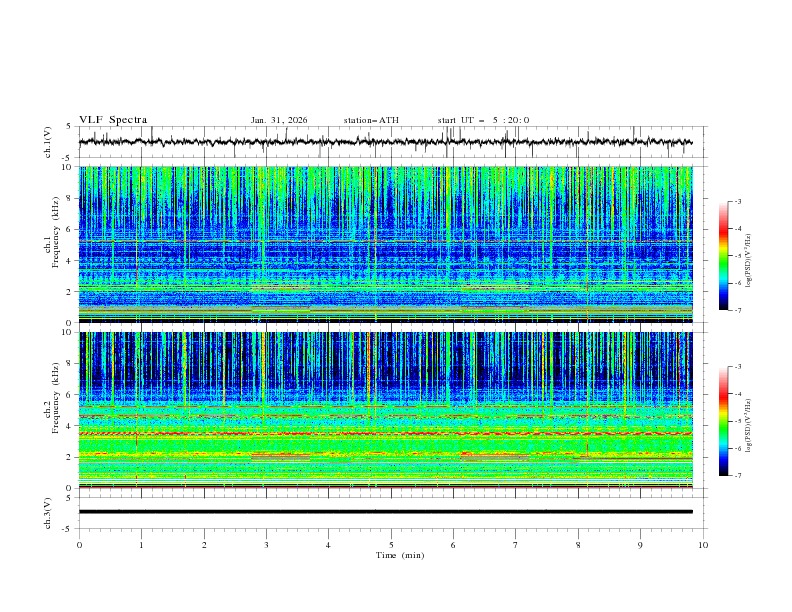Image resolution: width=792 pixels, height=612 pixels.
Task: Click the "start UT = 5 :20: 0" text
Action: pyautogui.click(x=483, y=120)
